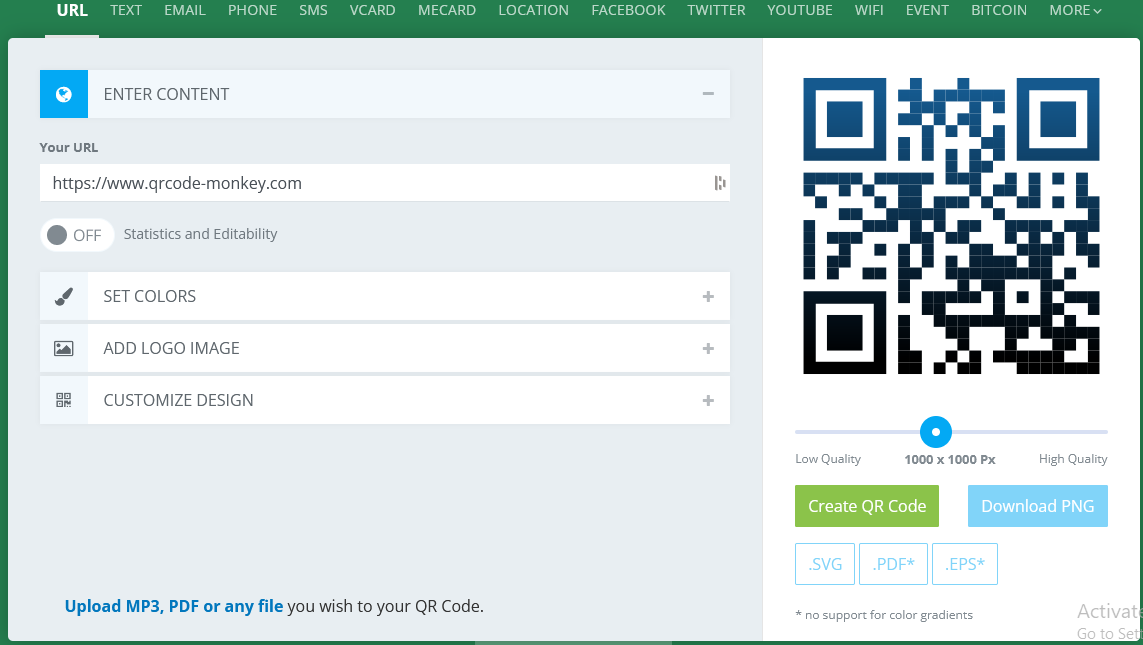Viewport: 1143px width, 645px height.
Task: Open the SMS tab
Action: [x=313, y=10]
